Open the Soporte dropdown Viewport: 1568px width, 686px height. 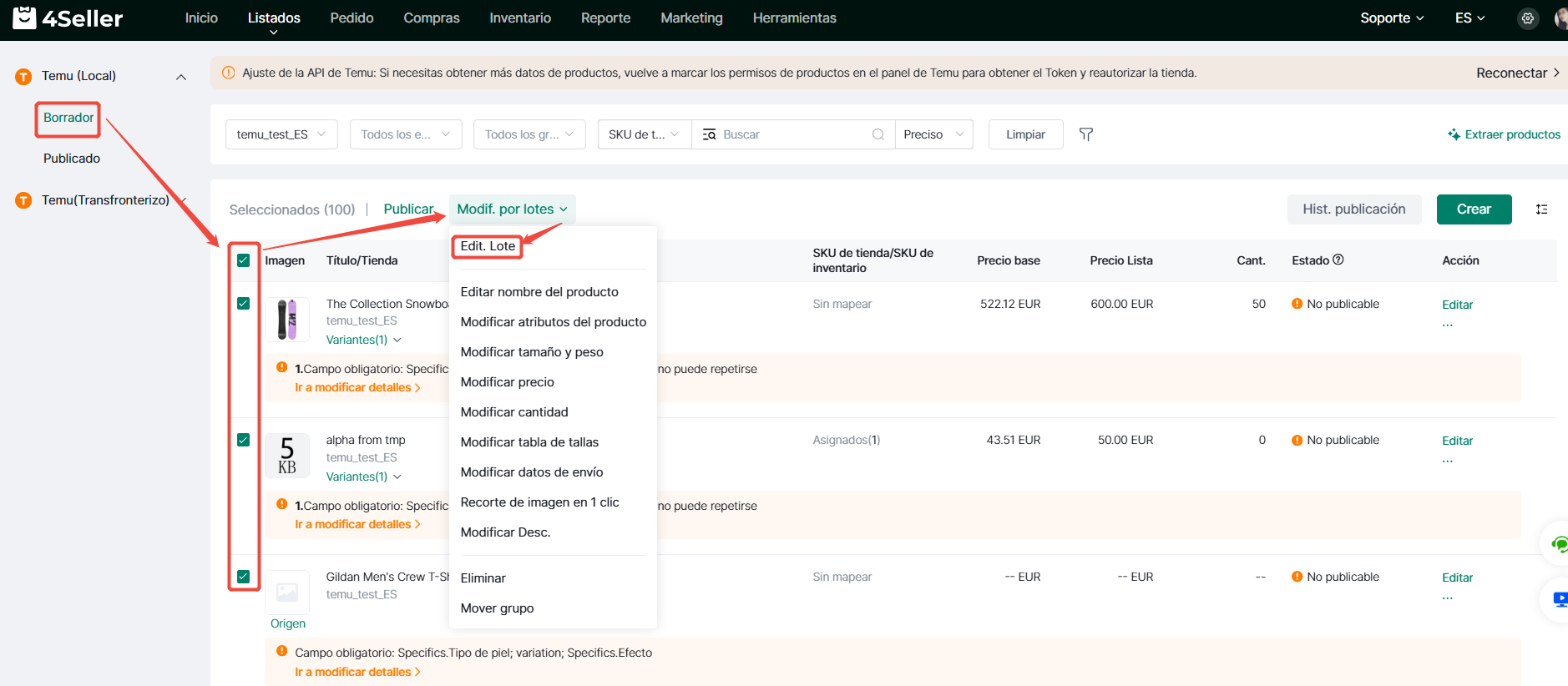click(x=1392, y=18)
